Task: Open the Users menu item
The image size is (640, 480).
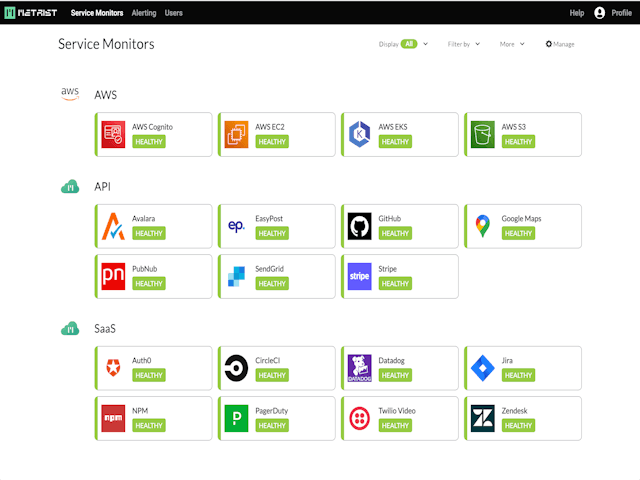Action: click(x=173, y=13)
